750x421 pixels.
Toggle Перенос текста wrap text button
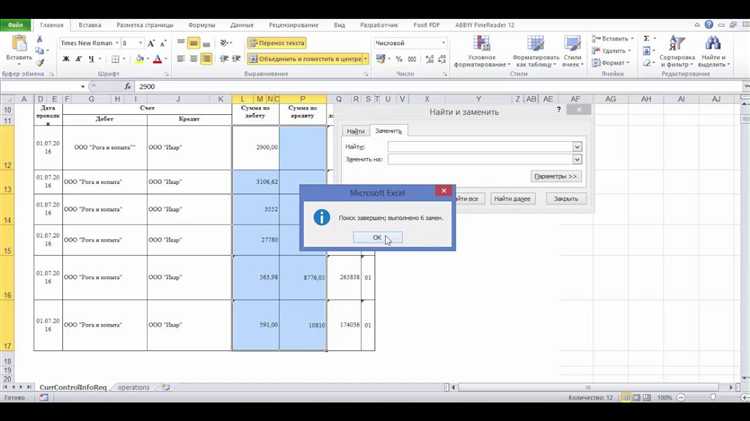[x=277, y=43]
